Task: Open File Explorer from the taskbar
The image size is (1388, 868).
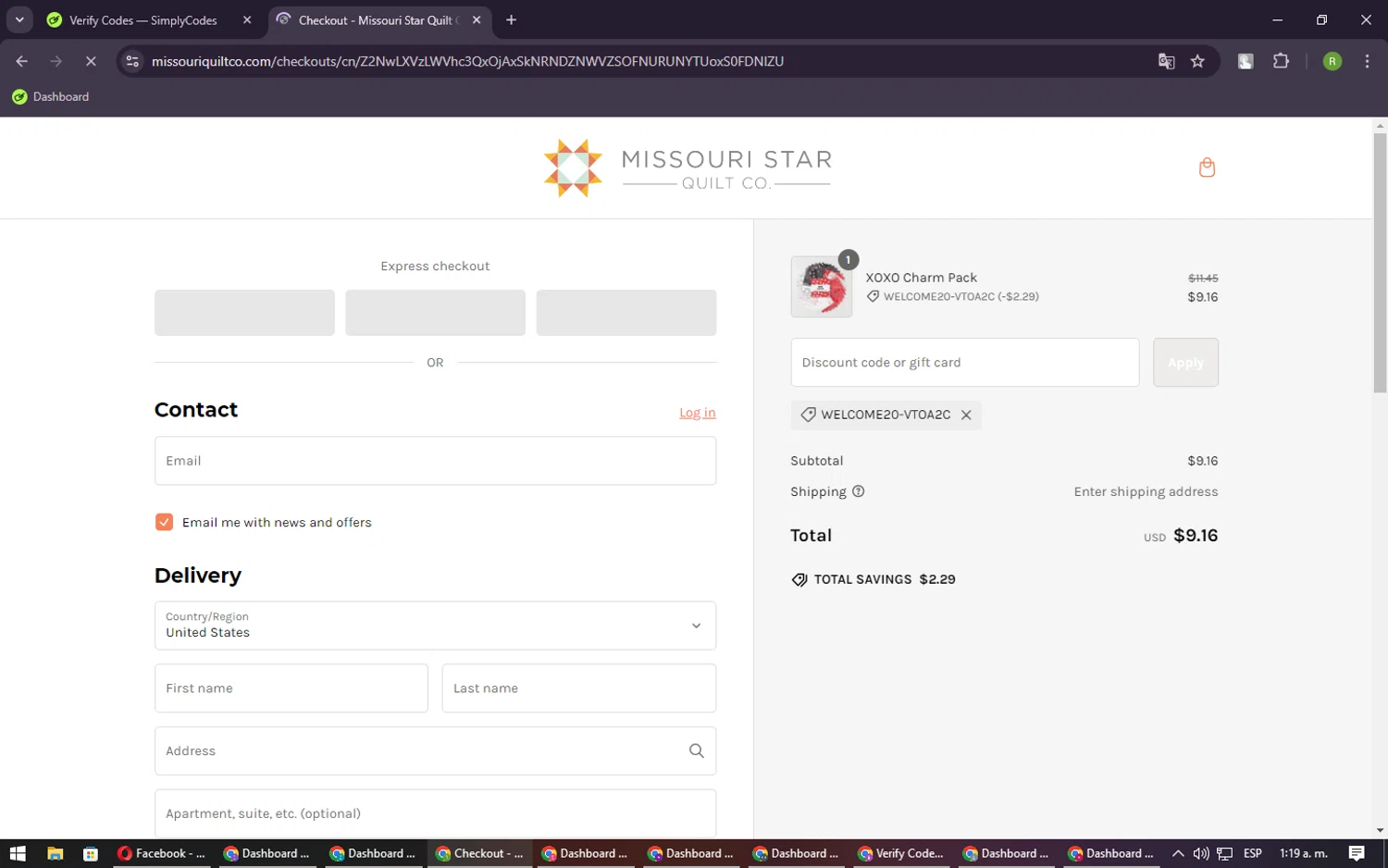Action: point(55,853)
